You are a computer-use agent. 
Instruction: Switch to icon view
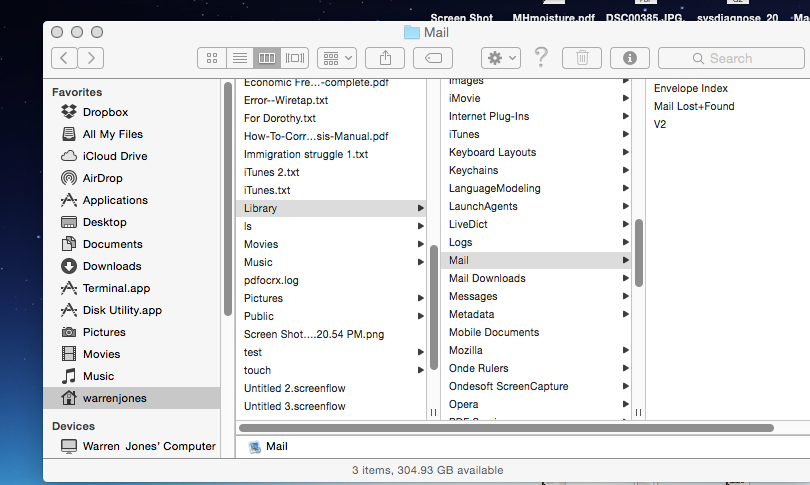click(212, 58)
